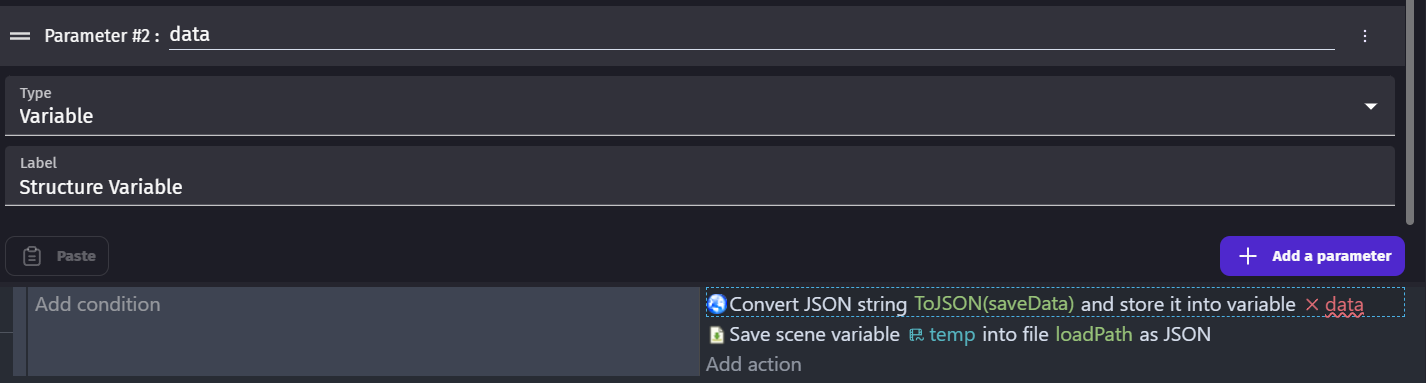Select the Type field showing Variable

coord(699,106)
